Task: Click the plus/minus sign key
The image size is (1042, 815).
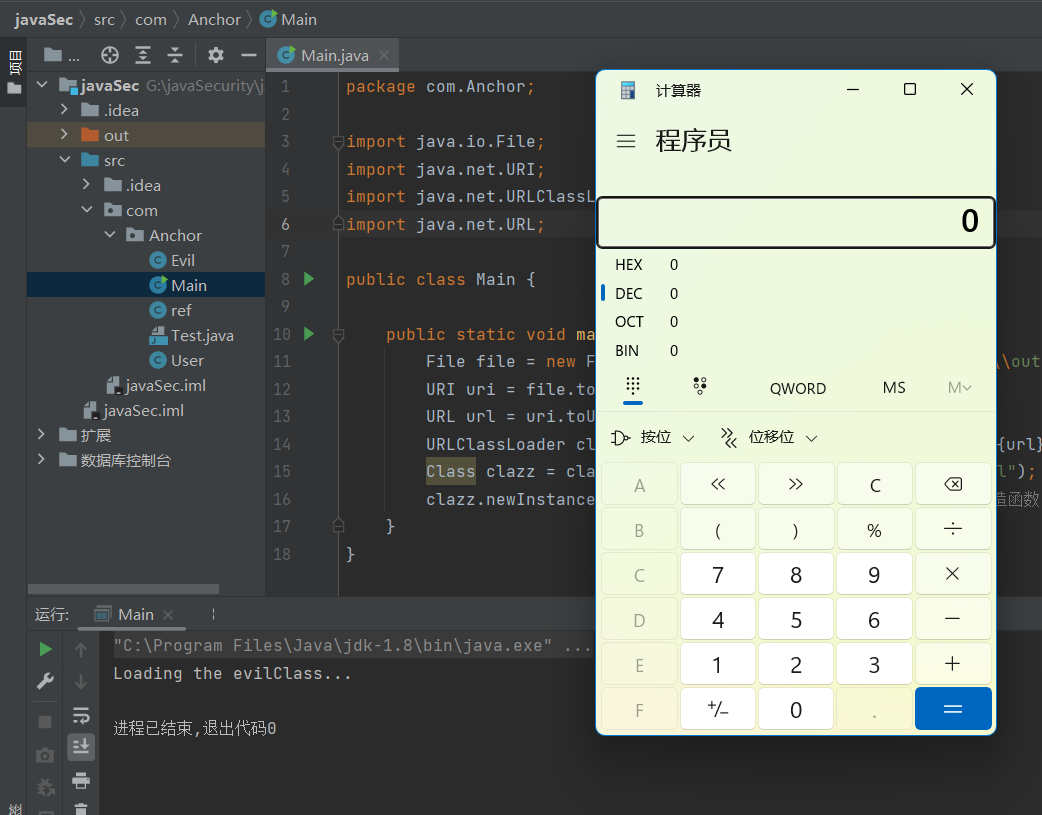Action: pyautogui.click(x=718, y=709)
